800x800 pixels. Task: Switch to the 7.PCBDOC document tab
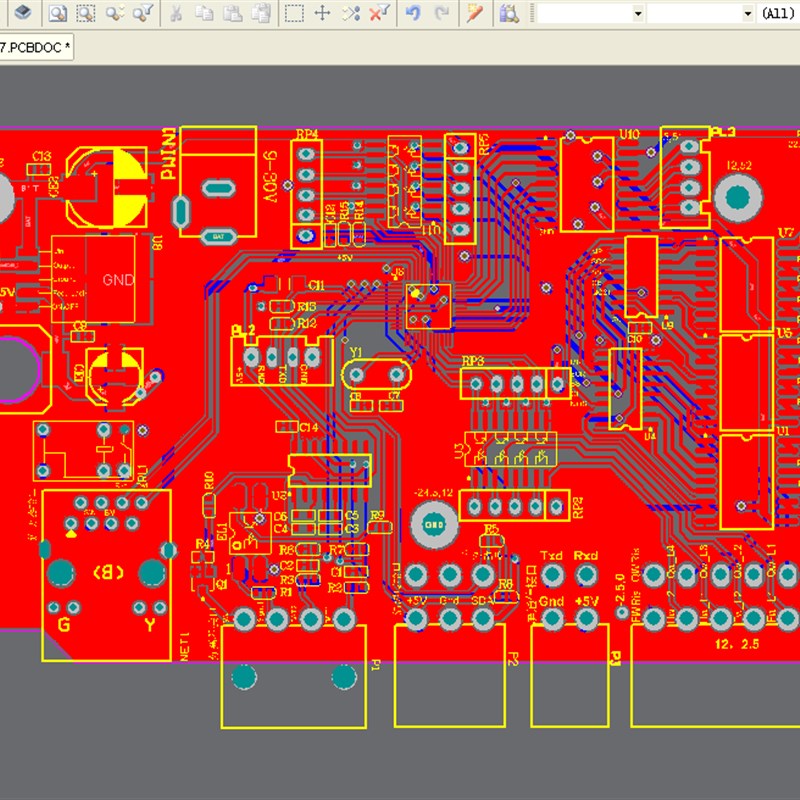[35, 47]
